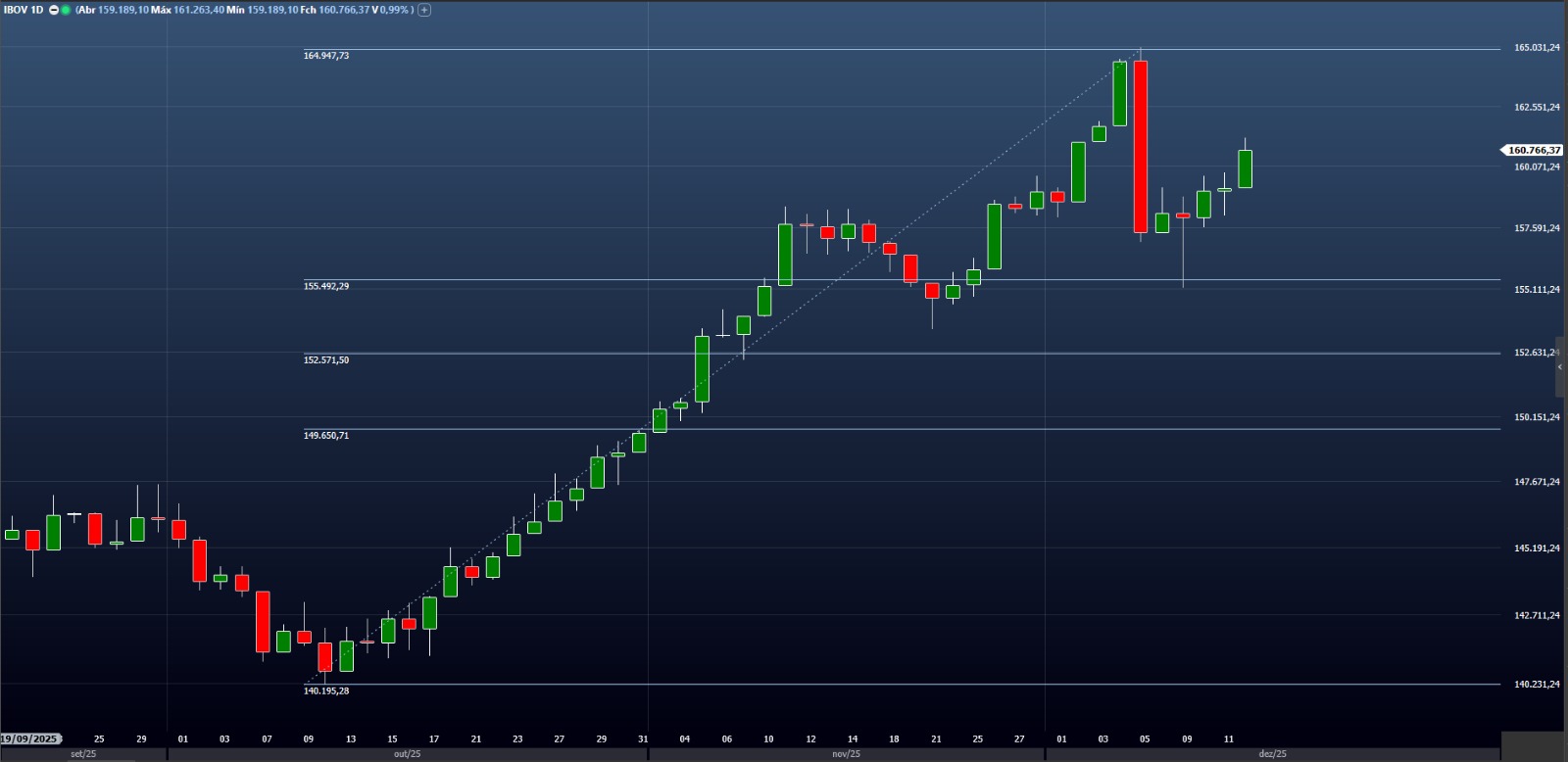
Task: Select the 155.492,29 retracement level line label
Action: tap(326, 286)
